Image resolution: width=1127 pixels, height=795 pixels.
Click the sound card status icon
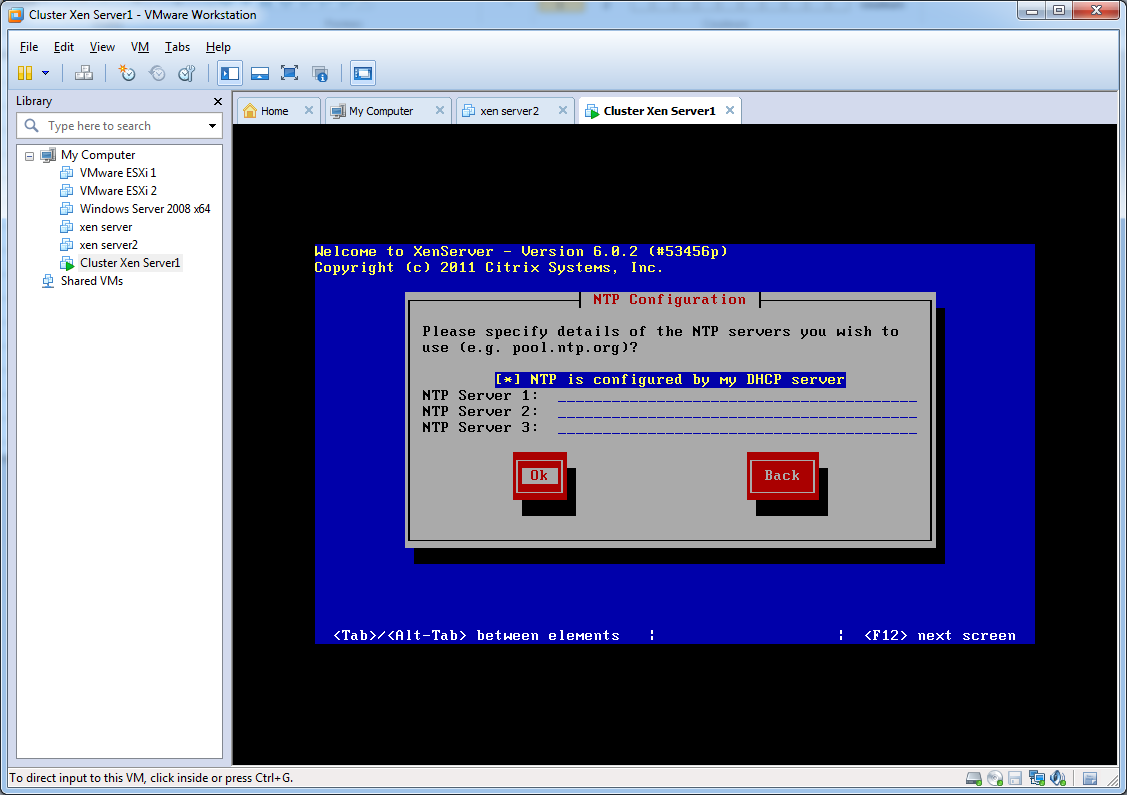[1055, 778]
